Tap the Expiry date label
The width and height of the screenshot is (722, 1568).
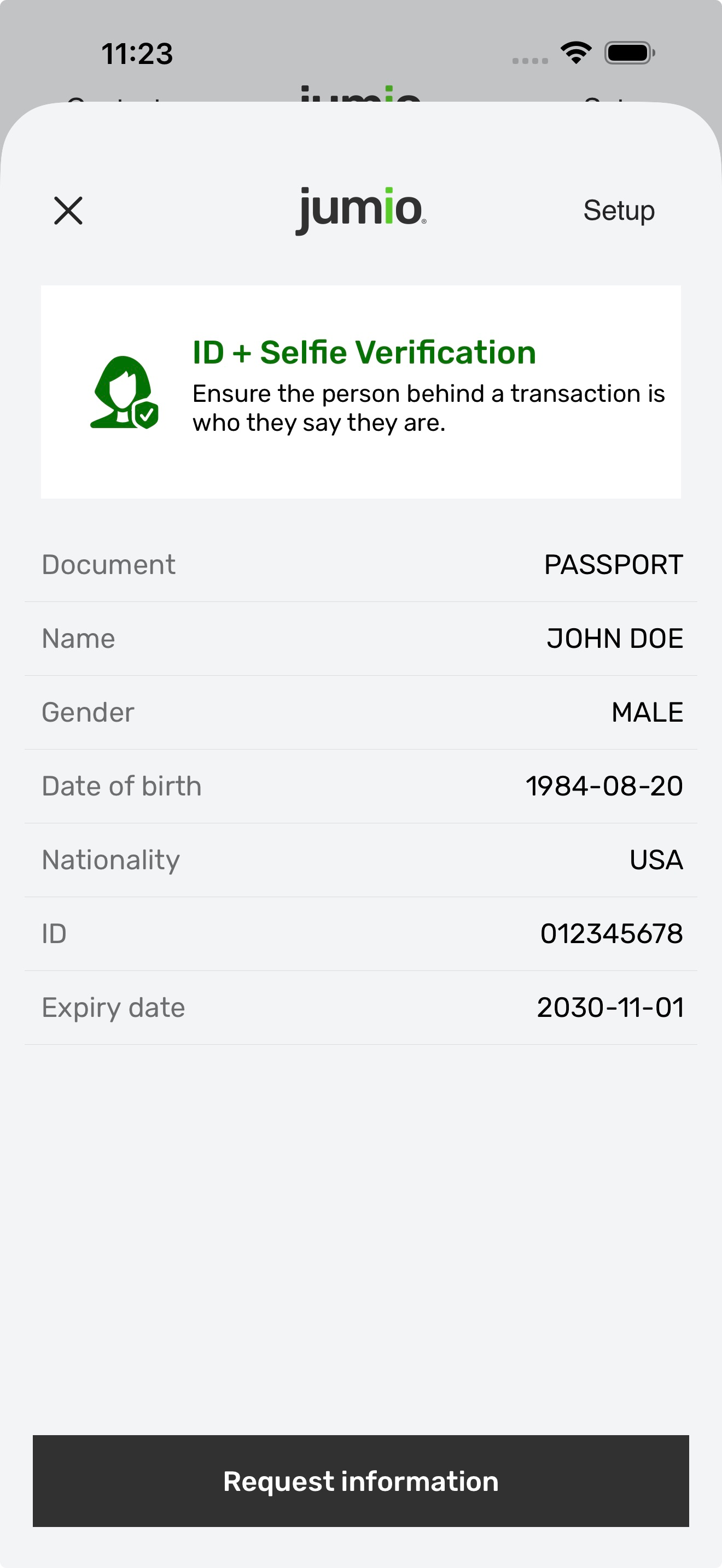(x=113, y=1008)
